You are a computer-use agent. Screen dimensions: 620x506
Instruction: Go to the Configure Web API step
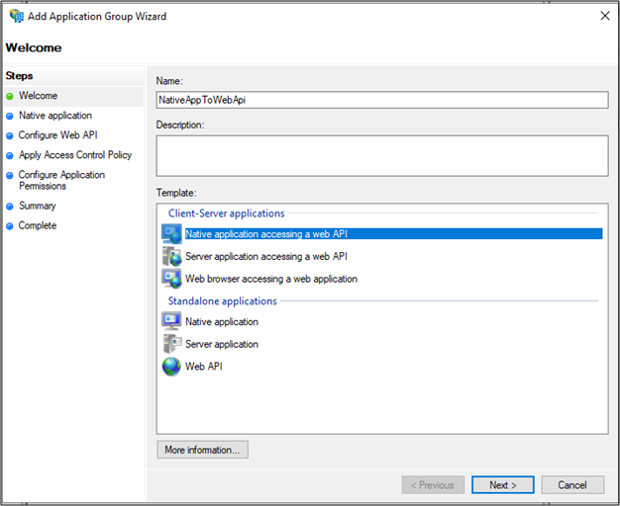(x=58, y=135)
